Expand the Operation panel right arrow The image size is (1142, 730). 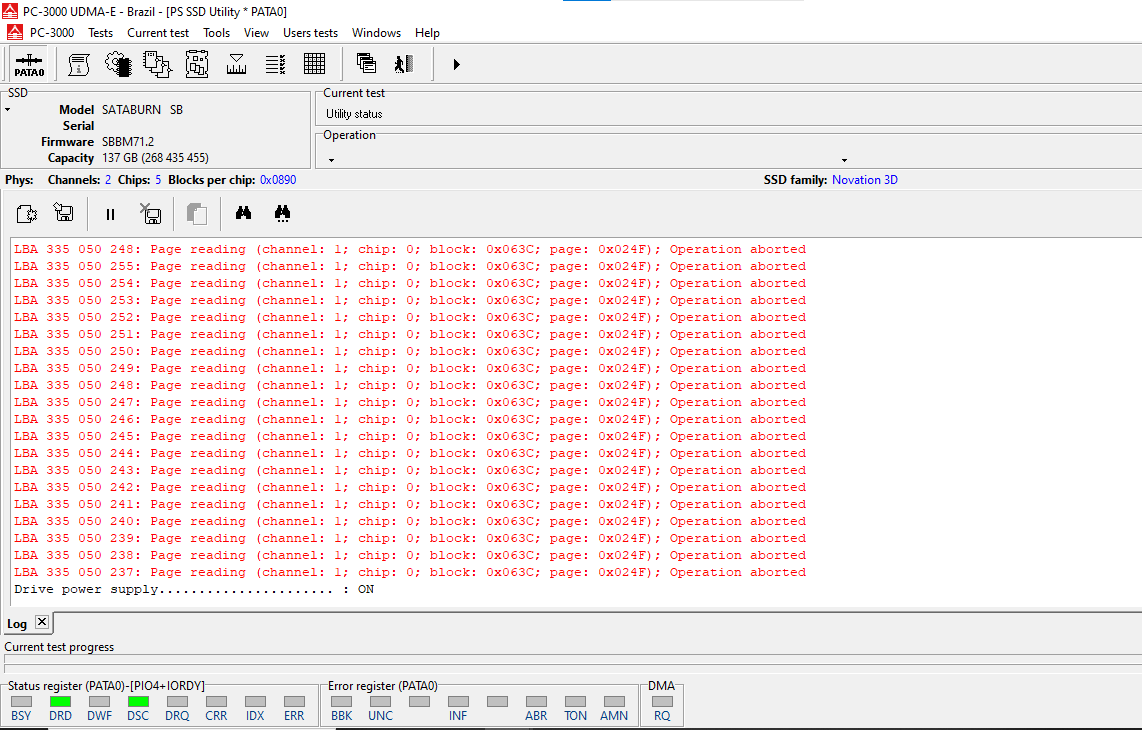click(844, 160)
